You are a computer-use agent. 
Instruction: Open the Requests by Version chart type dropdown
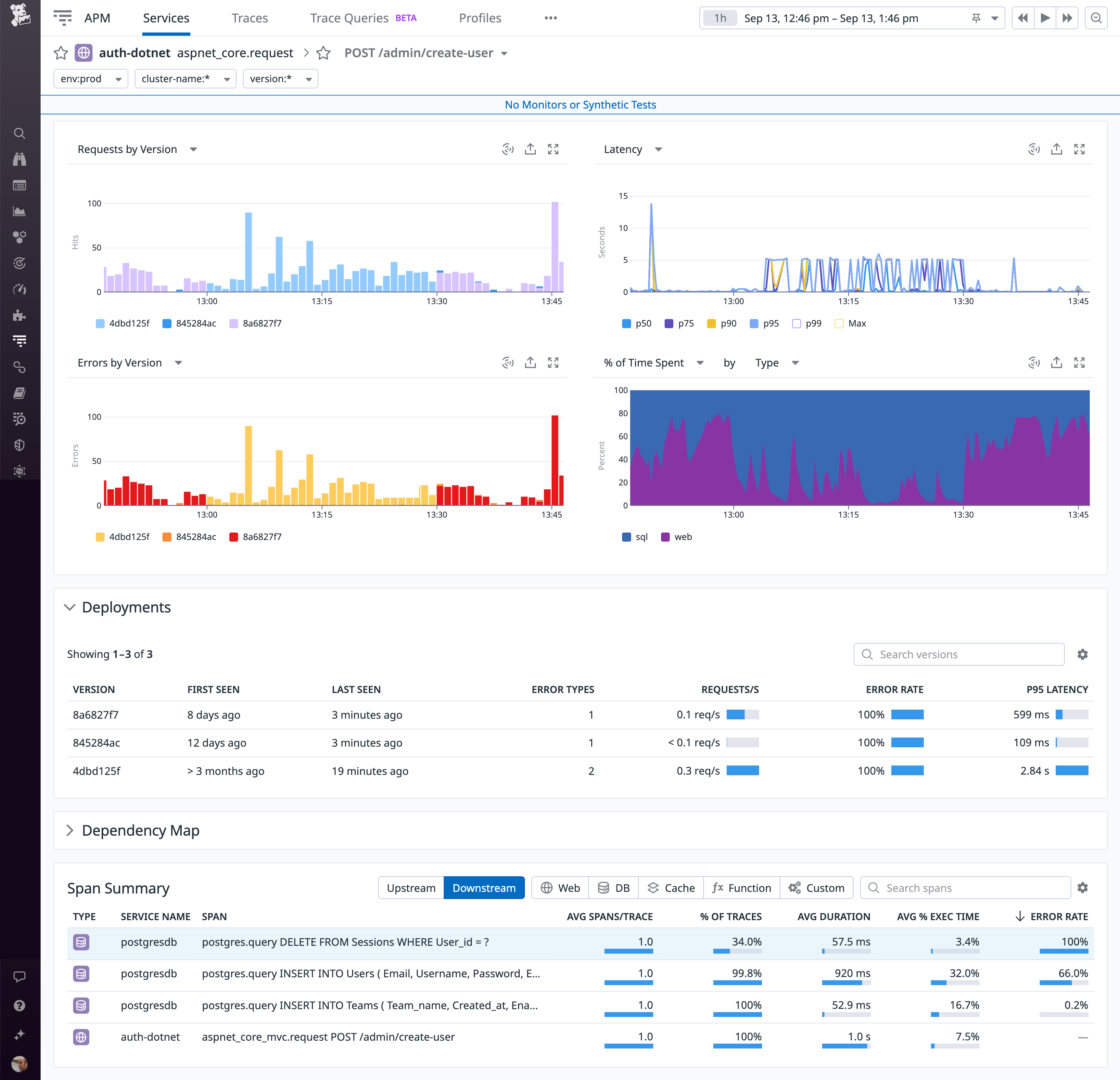[x=193, y=149]
